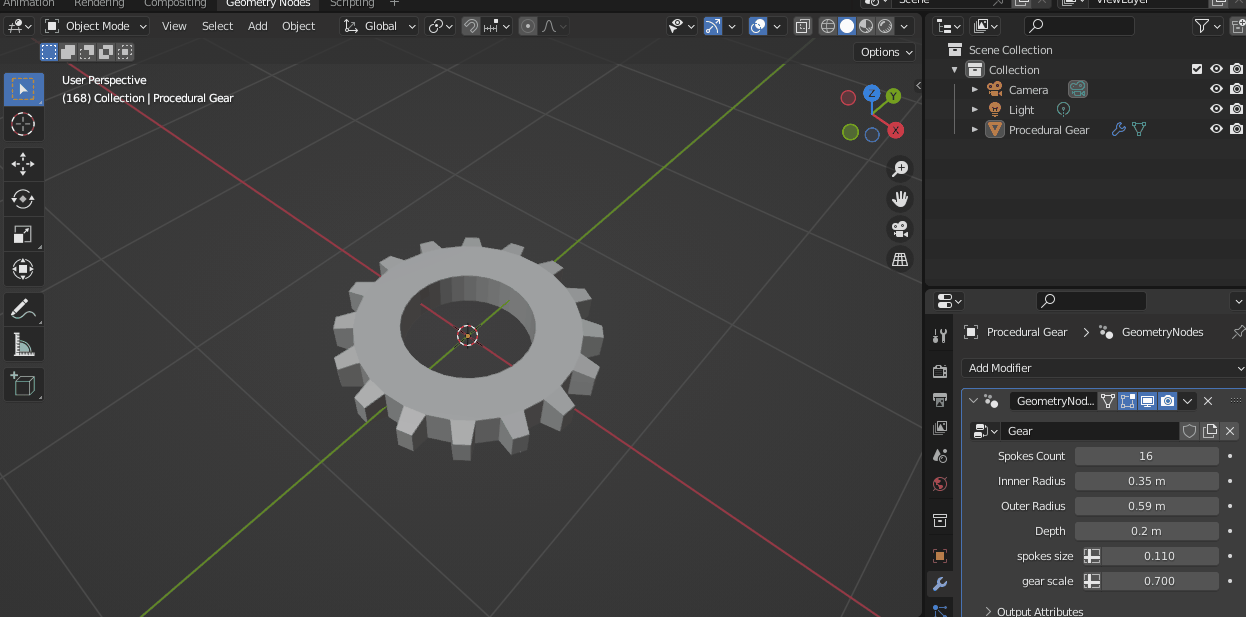The width and height of the screenshot is (1246, 617).
Task: Open the View Layer properties tab
Action: pos(939,428)
